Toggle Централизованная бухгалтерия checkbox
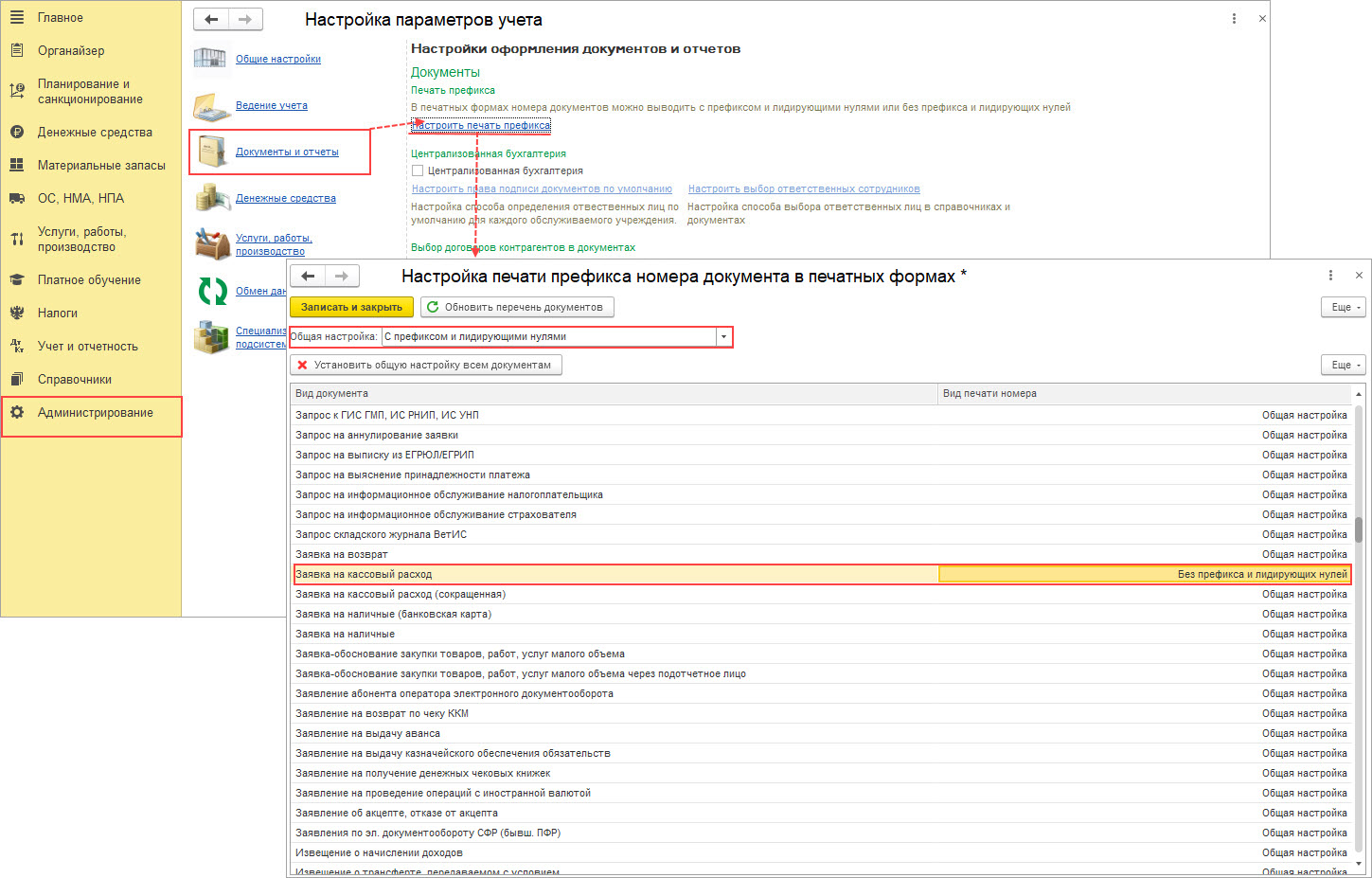Viewport: 1372px width, 878px height. [417, 170]
